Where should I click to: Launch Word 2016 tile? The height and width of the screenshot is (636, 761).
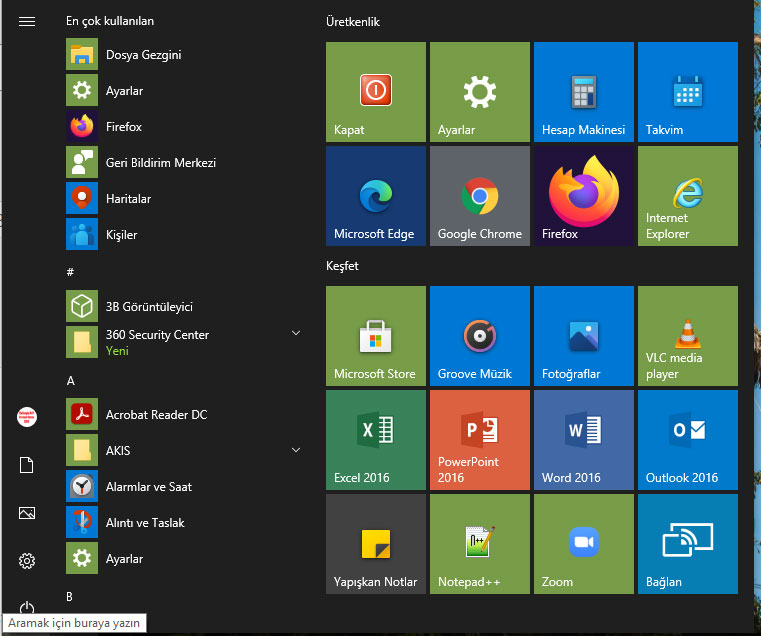583,439
